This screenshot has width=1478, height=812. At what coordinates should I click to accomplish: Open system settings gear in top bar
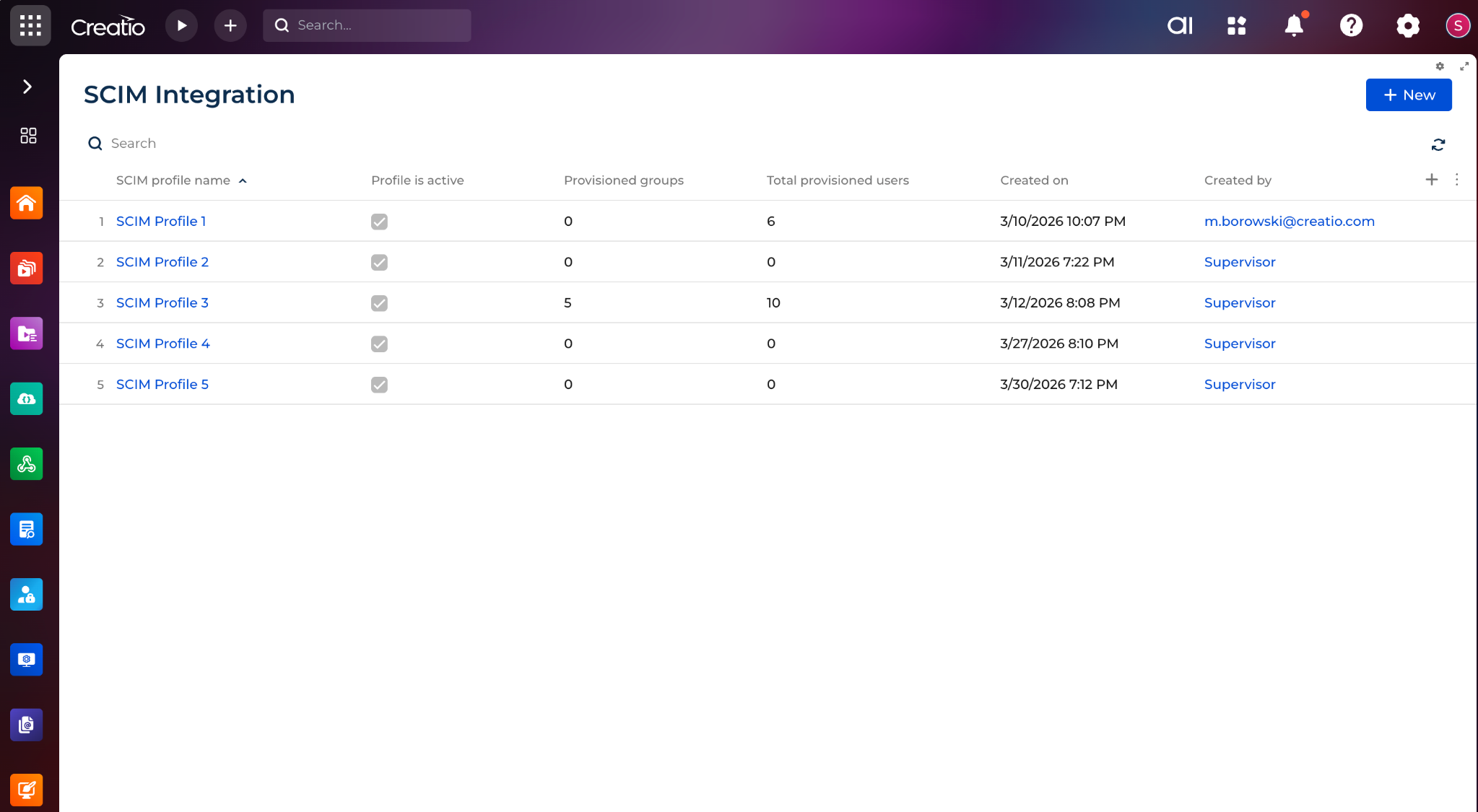[x=1407, y=26]
